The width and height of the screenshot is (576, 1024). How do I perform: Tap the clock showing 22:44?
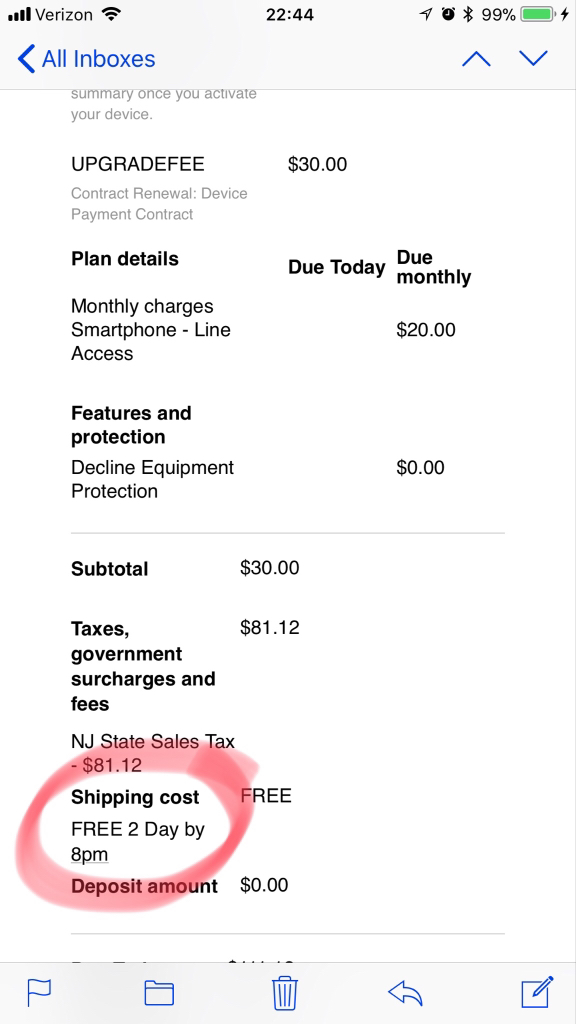[x=287, y=14]
